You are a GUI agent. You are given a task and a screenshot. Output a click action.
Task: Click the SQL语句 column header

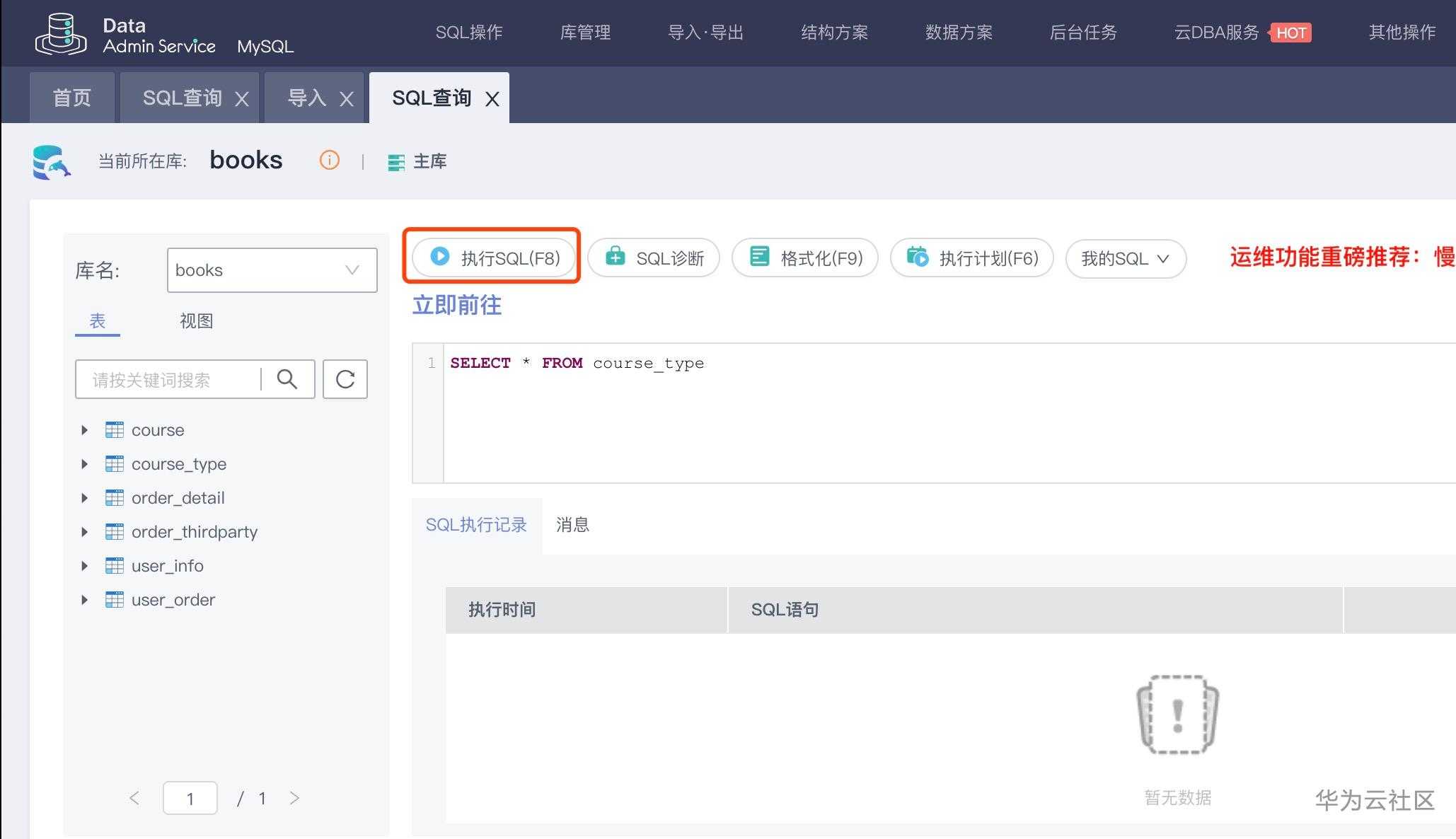[1036, 610]
